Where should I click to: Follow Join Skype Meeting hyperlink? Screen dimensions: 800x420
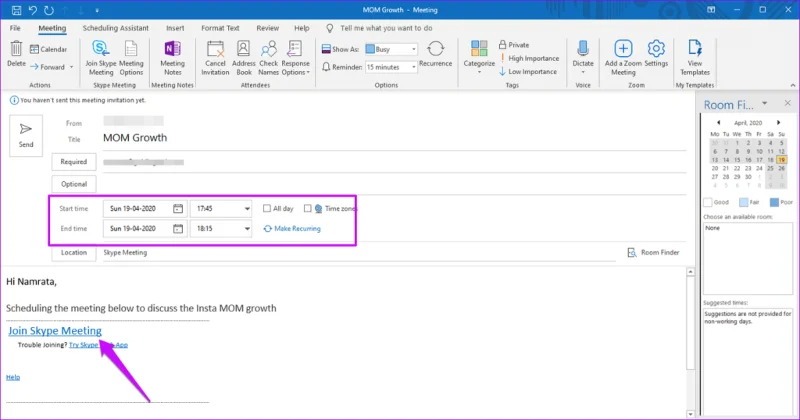55,331
